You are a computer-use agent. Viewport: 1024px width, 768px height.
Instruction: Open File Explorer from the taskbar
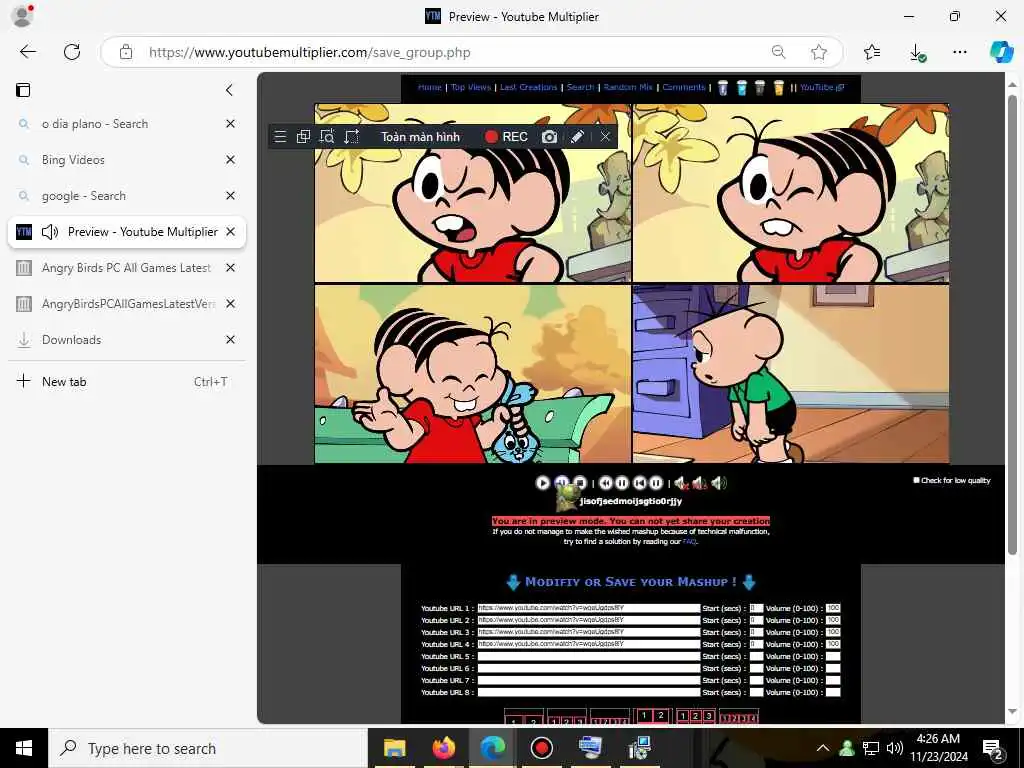[x=394, y=748]
